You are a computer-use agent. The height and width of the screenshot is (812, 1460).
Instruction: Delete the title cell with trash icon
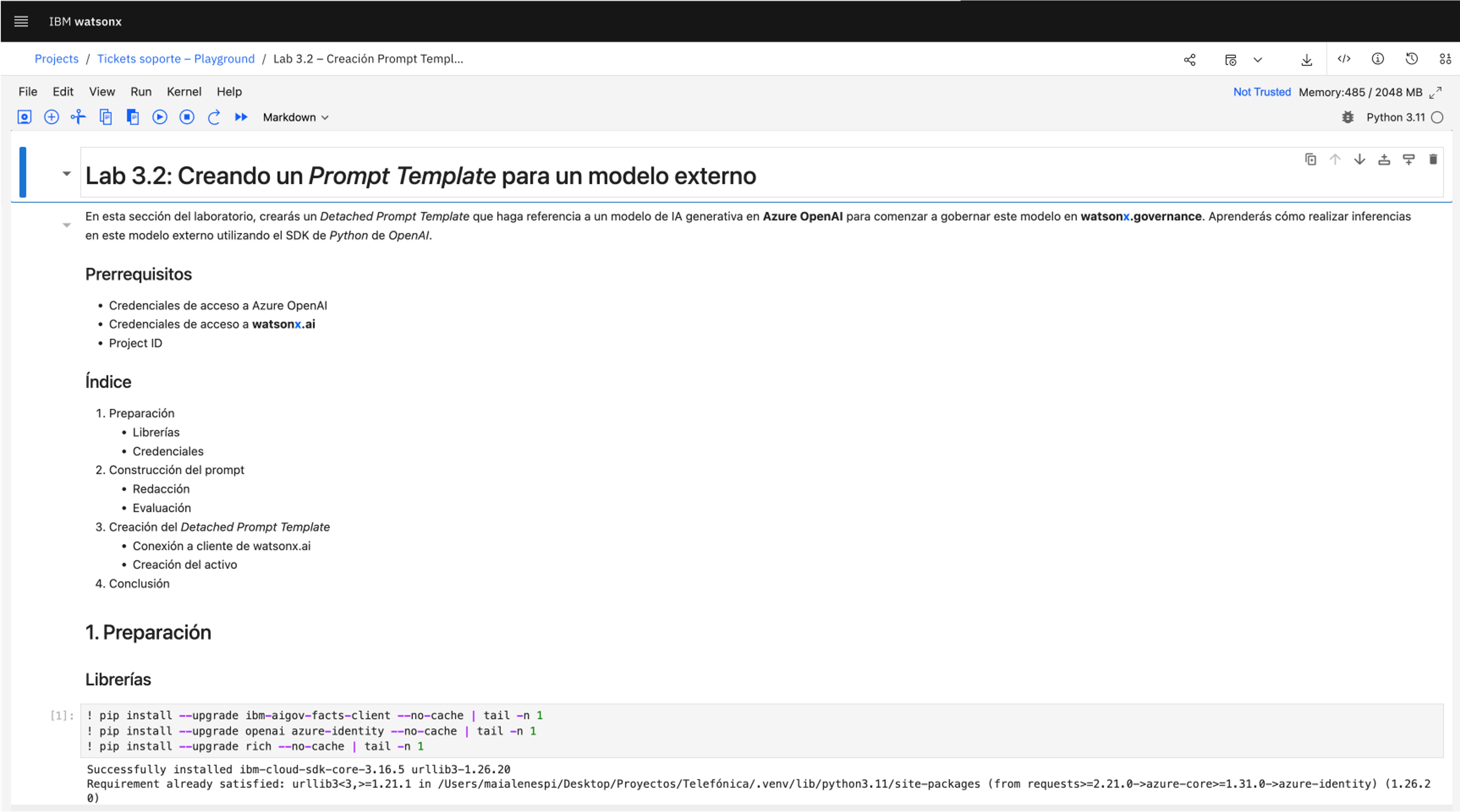click(x=1433, y=160)
